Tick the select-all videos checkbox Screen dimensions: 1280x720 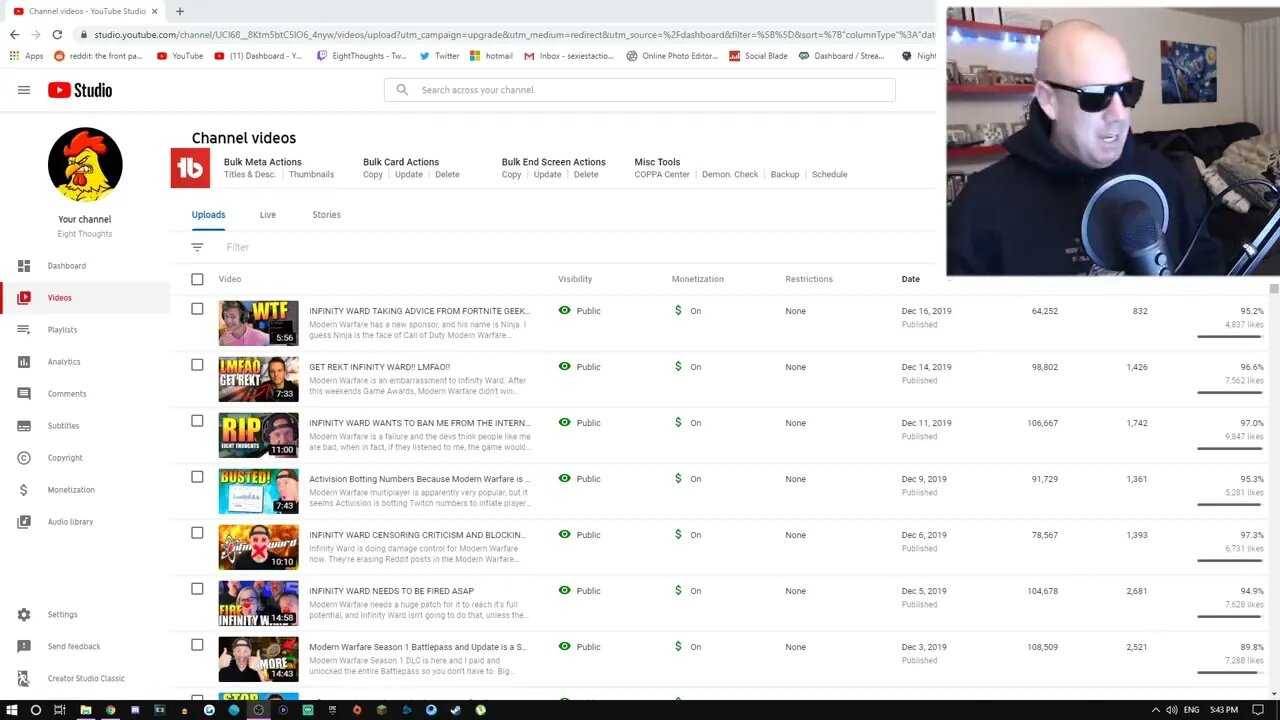click(197, 279)
